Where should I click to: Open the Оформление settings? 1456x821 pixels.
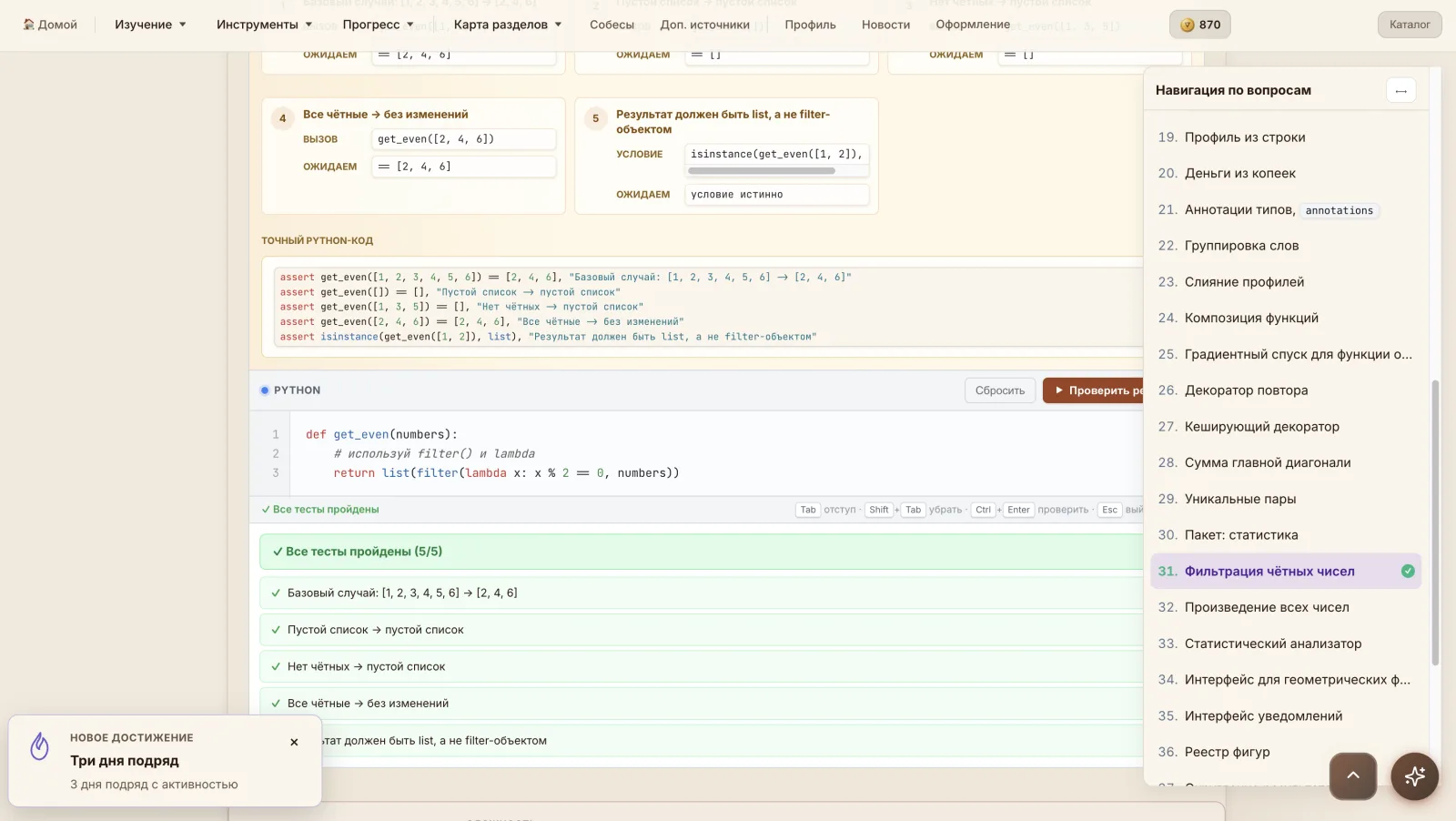(973, 25)
